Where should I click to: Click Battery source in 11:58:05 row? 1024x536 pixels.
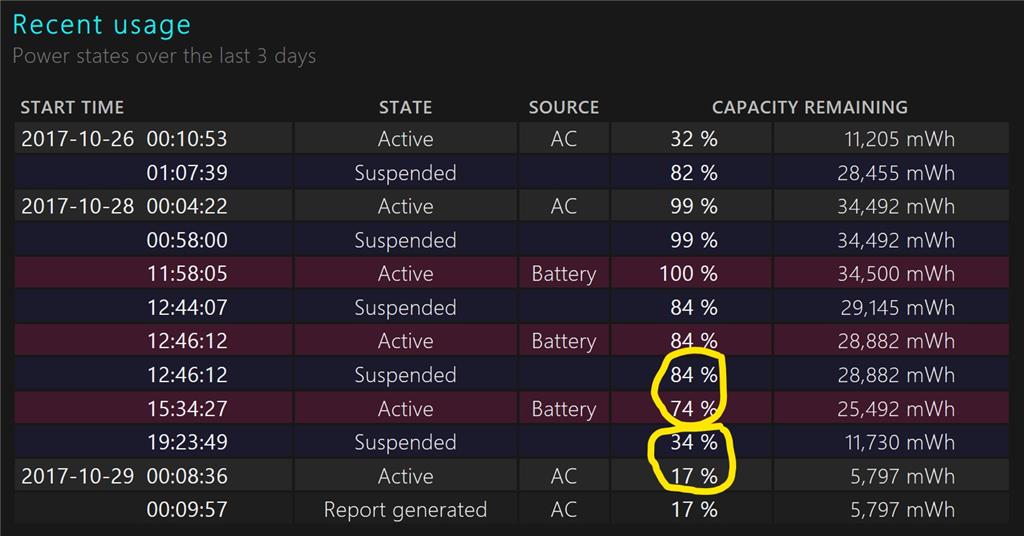[564, 273]
